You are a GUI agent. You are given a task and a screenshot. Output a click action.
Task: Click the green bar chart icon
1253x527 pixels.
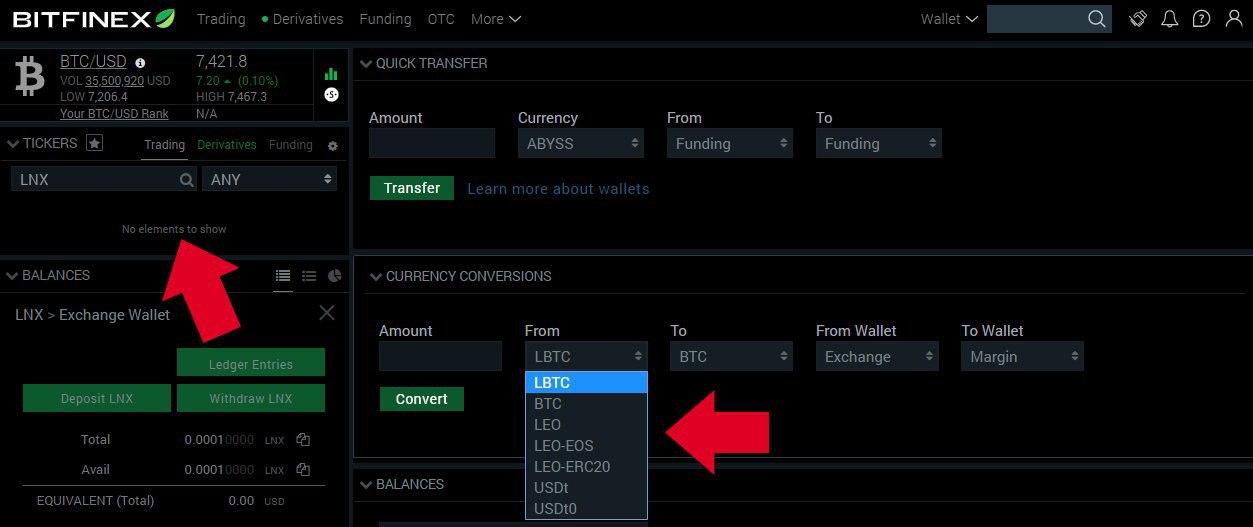(x=331, y=73)
